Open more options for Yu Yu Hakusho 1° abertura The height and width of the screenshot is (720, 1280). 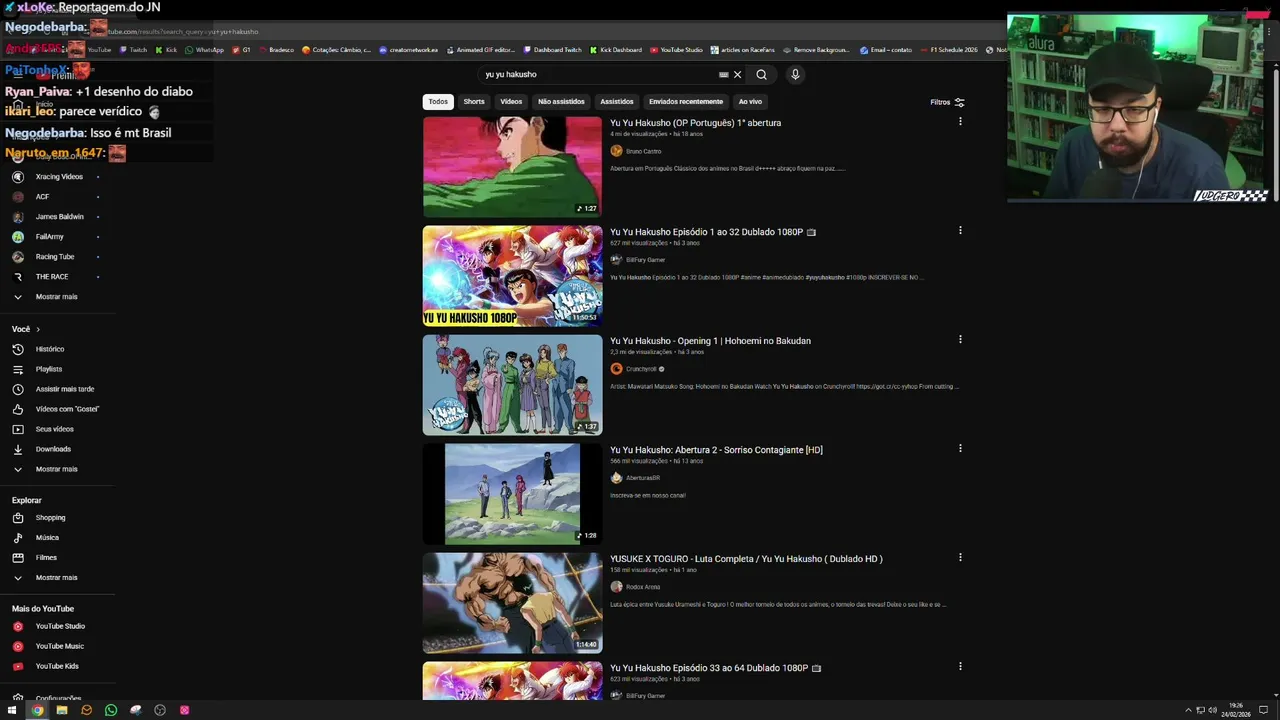point(960,121)
